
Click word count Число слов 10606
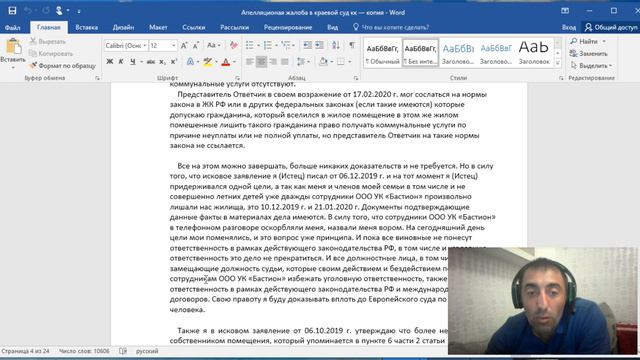point(84,351)
